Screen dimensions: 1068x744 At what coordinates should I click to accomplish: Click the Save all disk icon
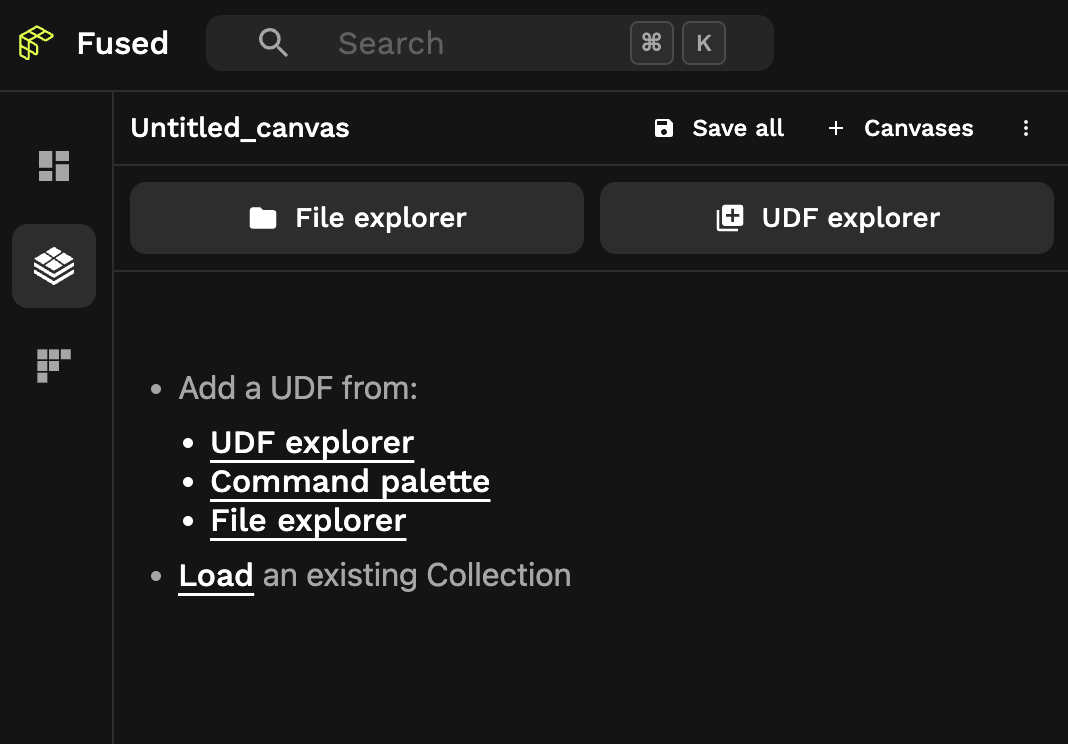[x=664, y=128]
